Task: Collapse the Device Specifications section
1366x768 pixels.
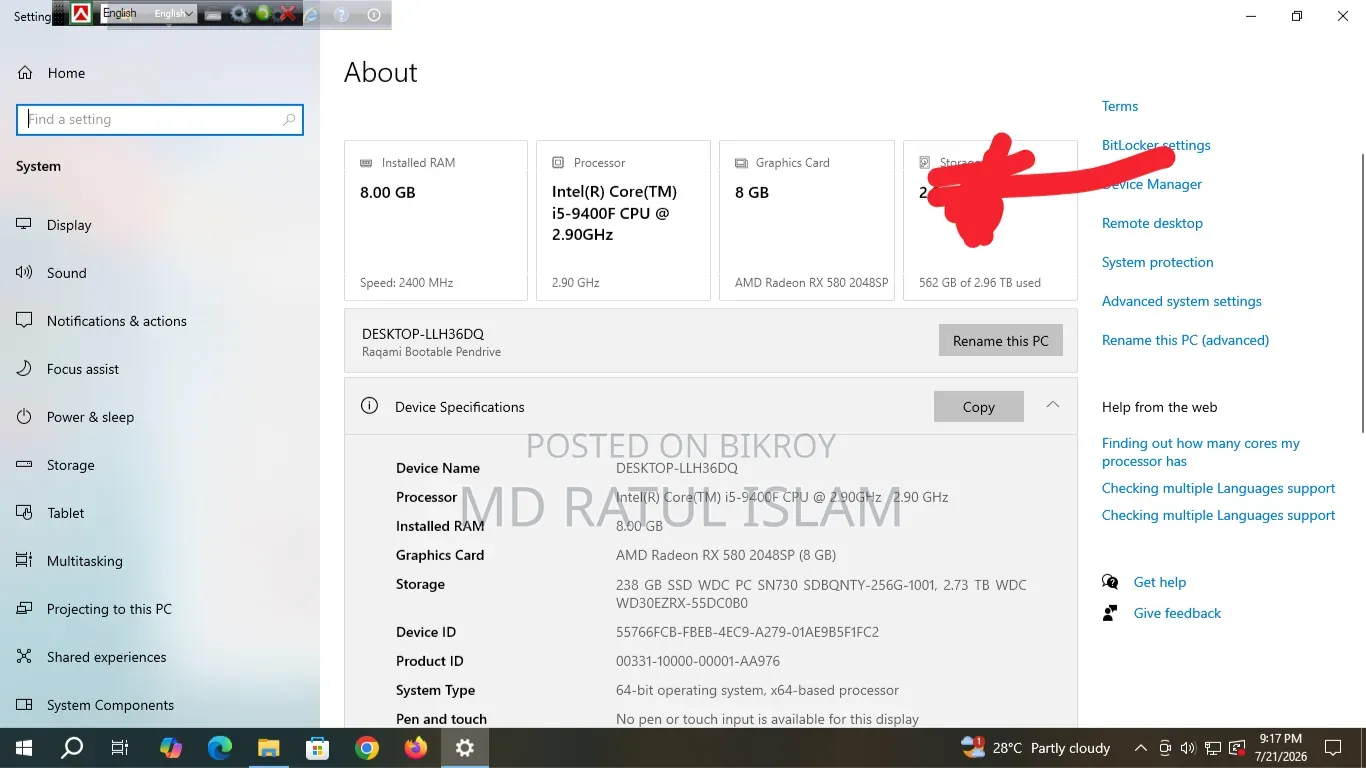Action: [x=1052, y=405]
